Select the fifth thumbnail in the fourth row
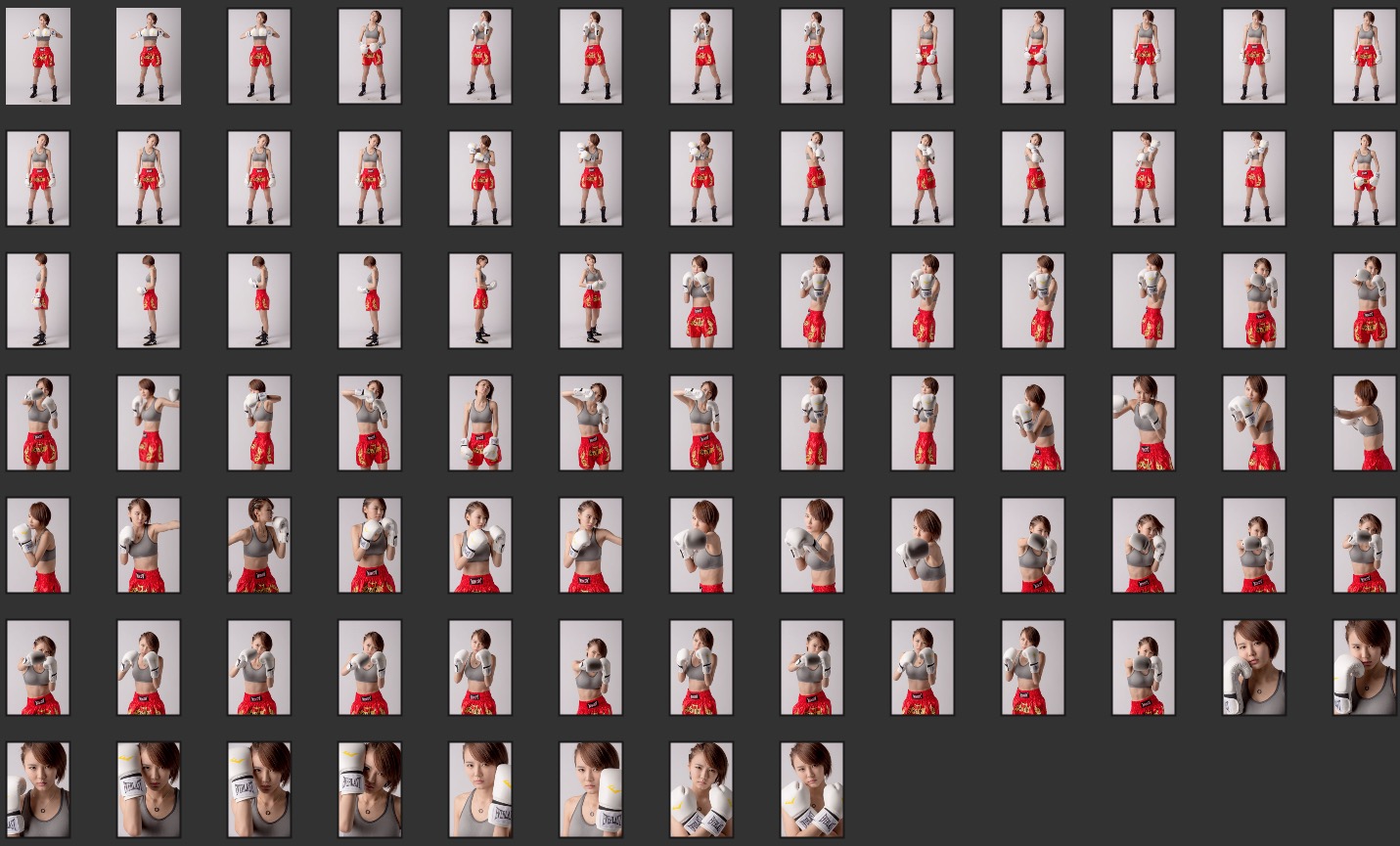Screen dimensions: 1400x846 click(x=480, y=423)
